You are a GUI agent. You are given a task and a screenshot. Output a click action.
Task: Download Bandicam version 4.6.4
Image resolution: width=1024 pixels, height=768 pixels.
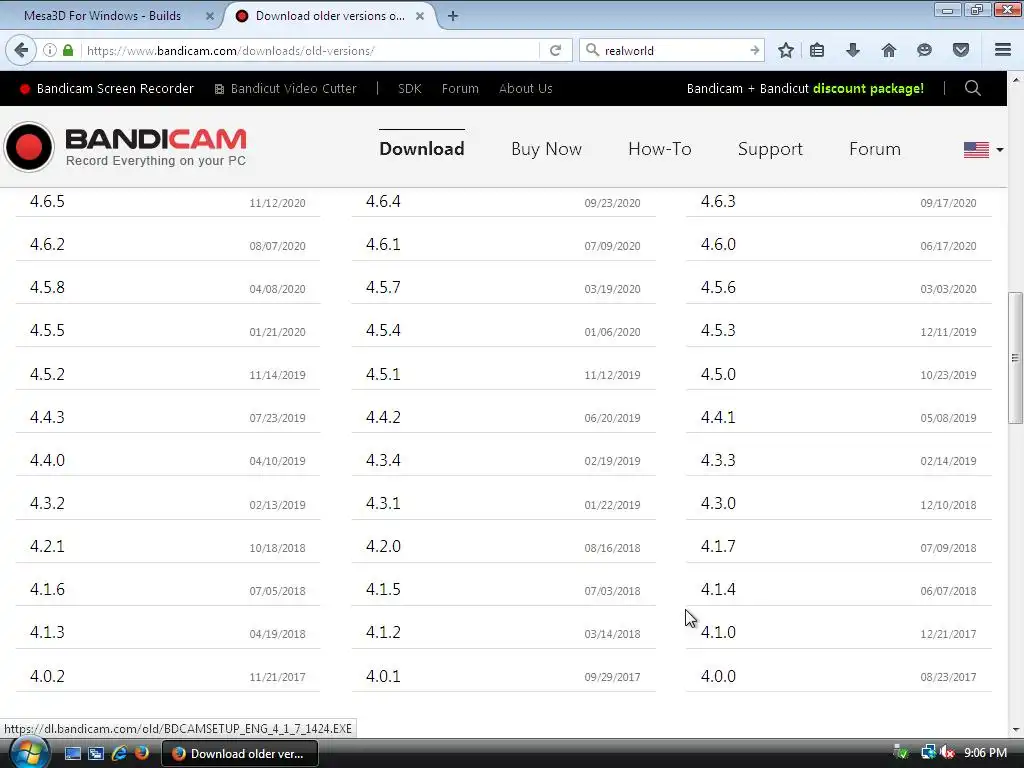coord(383,201)
